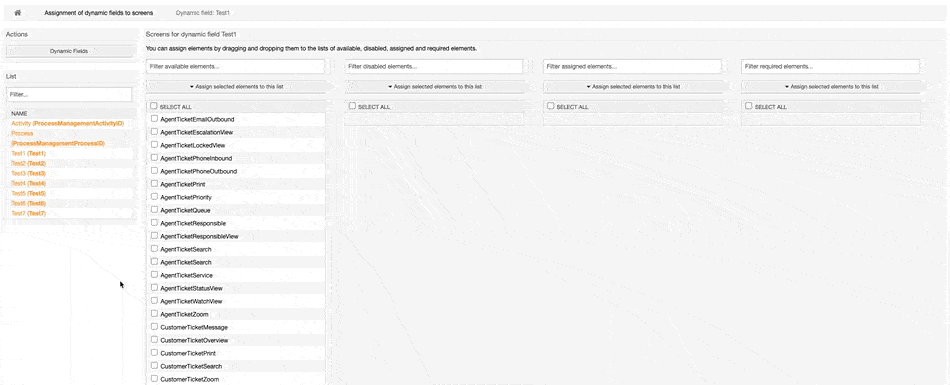Assign selected elements to the disabled list
The width and height of the screenshot is (950, 385).
click(x=434, y=87)
